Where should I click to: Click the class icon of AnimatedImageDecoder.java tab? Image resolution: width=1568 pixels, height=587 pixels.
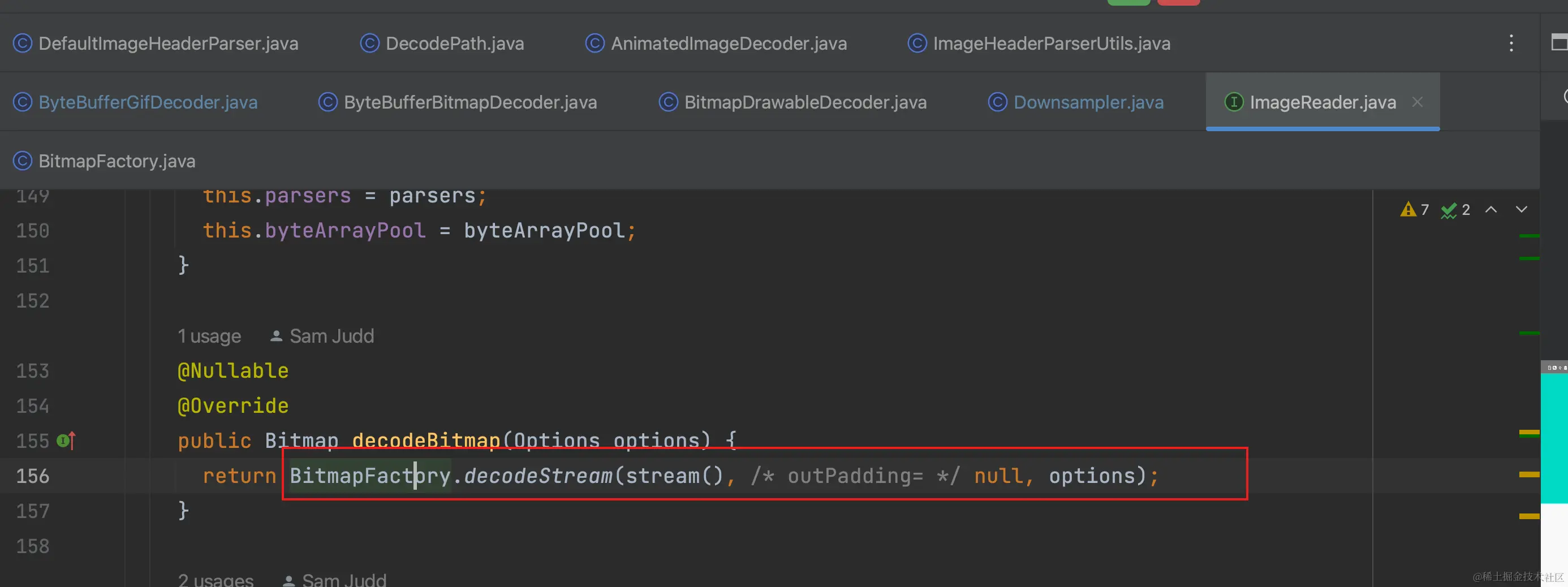tap(595, 43)
